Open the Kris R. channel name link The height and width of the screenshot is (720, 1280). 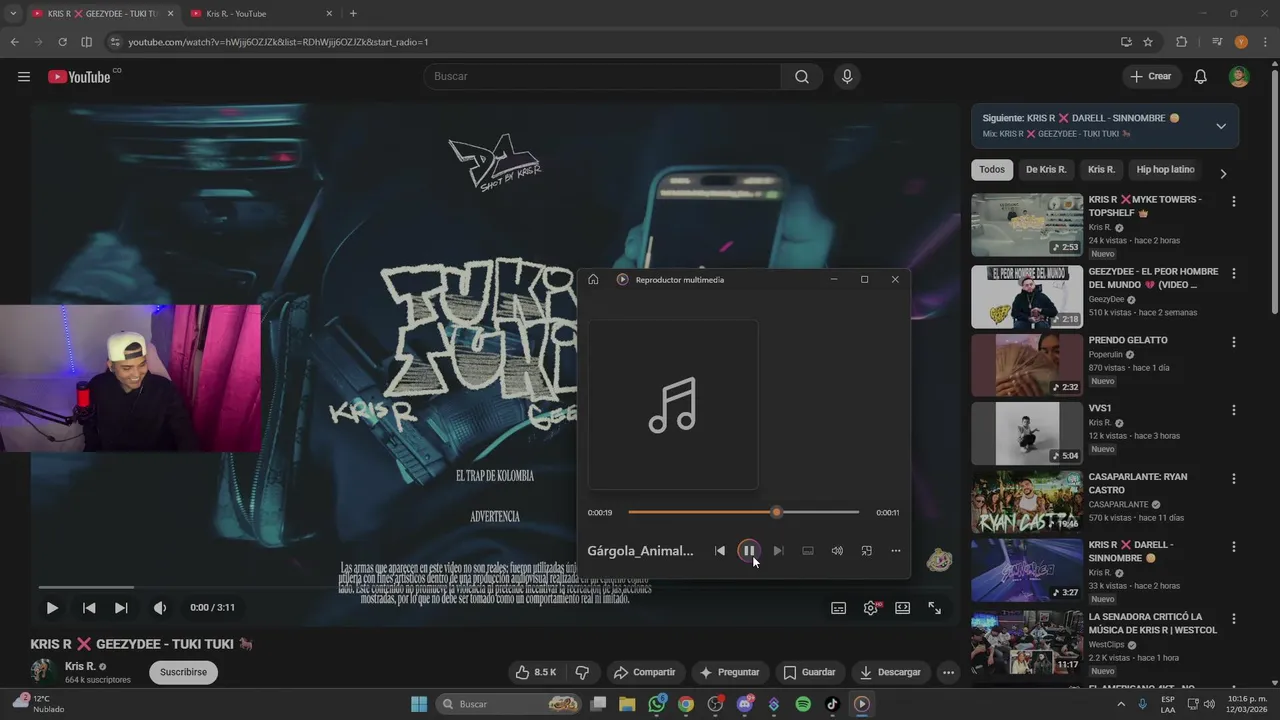coord(80,666)
